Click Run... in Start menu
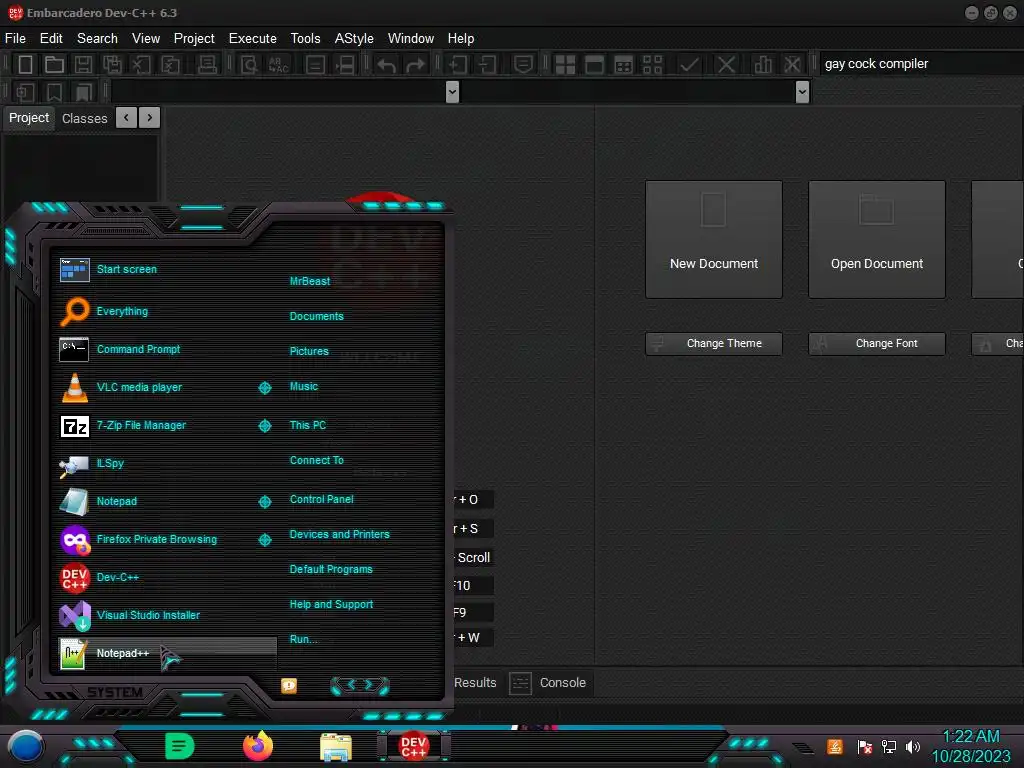1024x768 pixels. pyautogui.click(x=303, y=639)
